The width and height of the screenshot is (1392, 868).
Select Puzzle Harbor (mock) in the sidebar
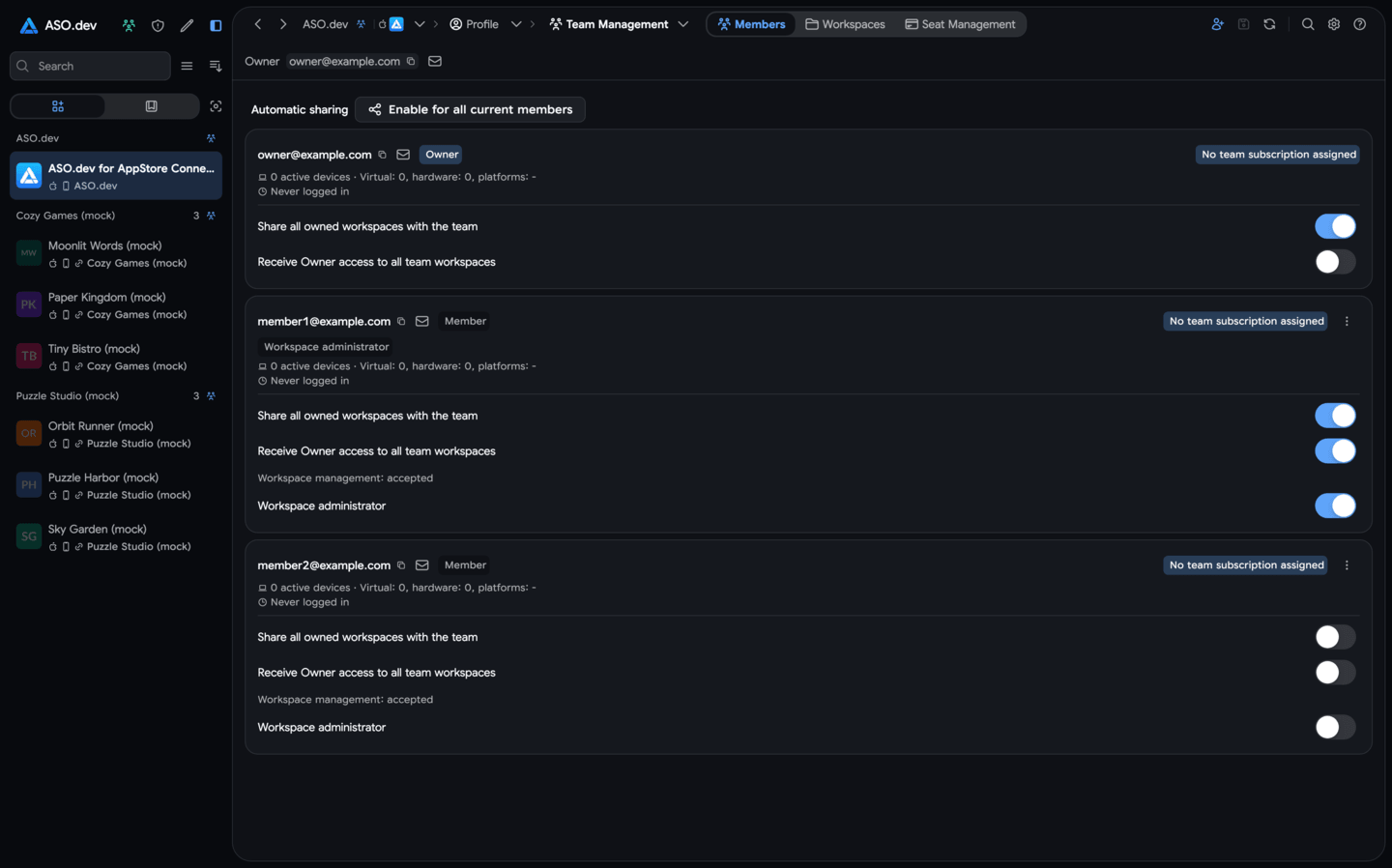(116, 485)
